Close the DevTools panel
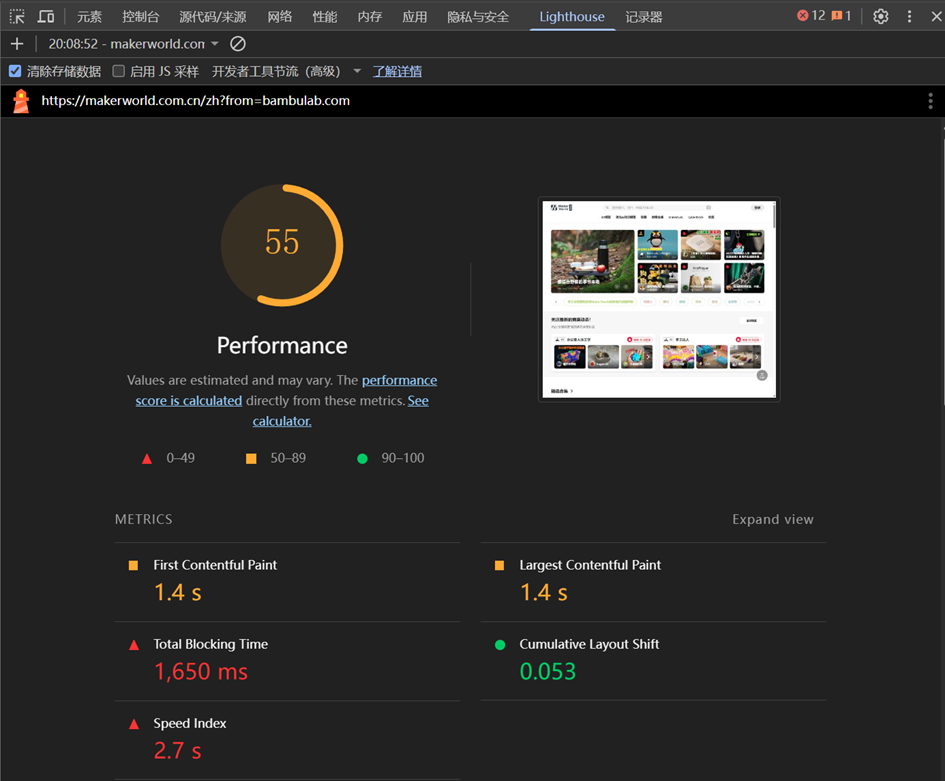The width and height of the screenshot is (945, 781). [936, 16]
